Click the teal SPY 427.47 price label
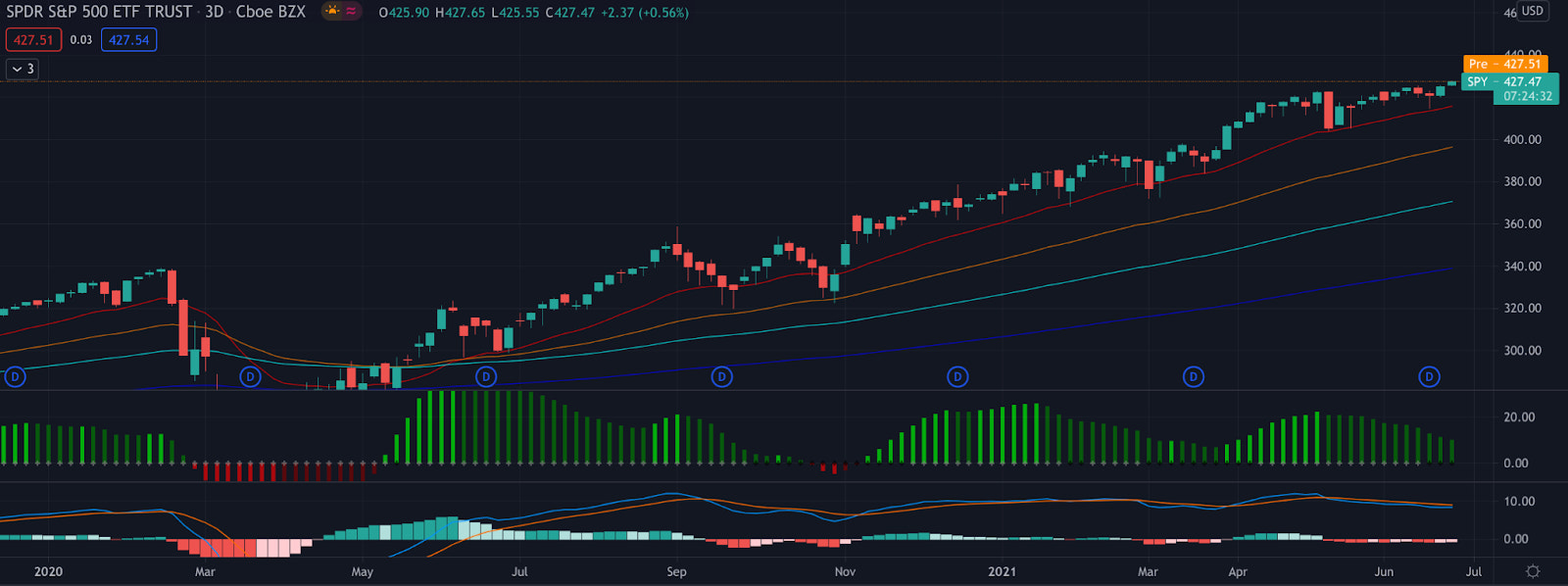 [x=1509, y=81]
